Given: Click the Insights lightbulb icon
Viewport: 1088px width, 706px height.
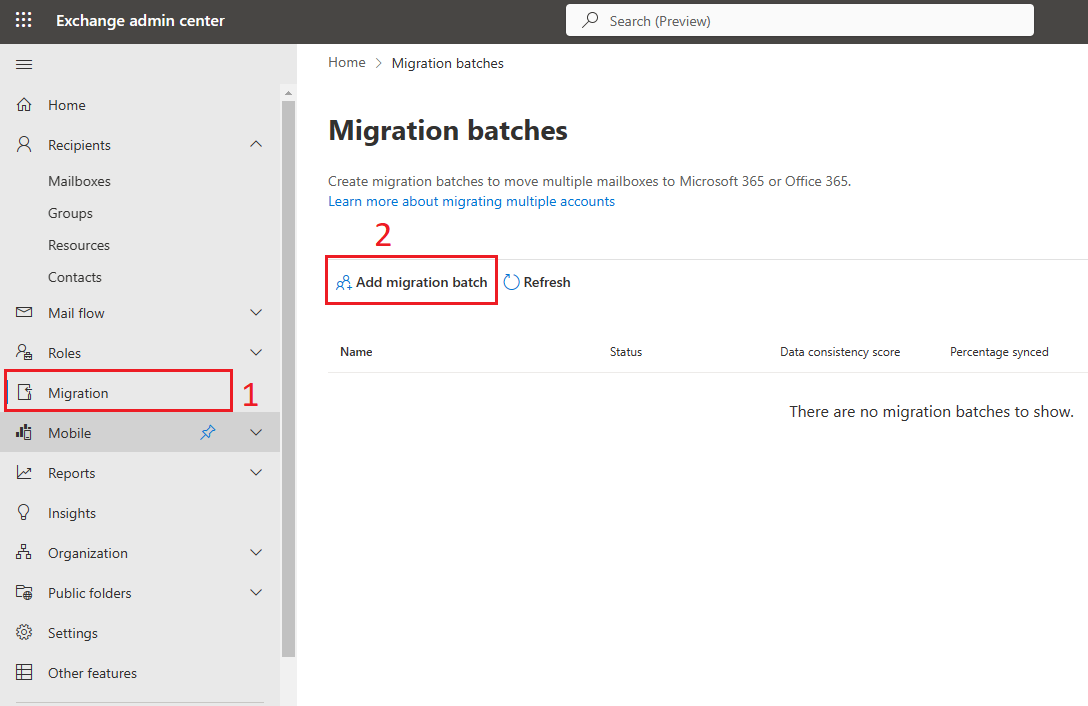Looking at the screenshot, I should 24,512.
